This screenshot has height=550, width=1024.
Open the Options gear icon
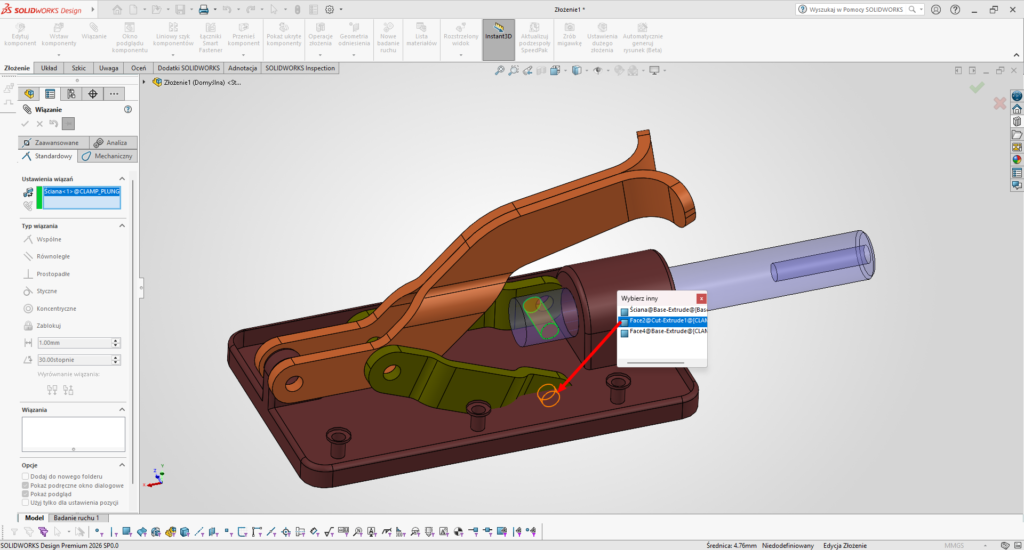(330, 10)
